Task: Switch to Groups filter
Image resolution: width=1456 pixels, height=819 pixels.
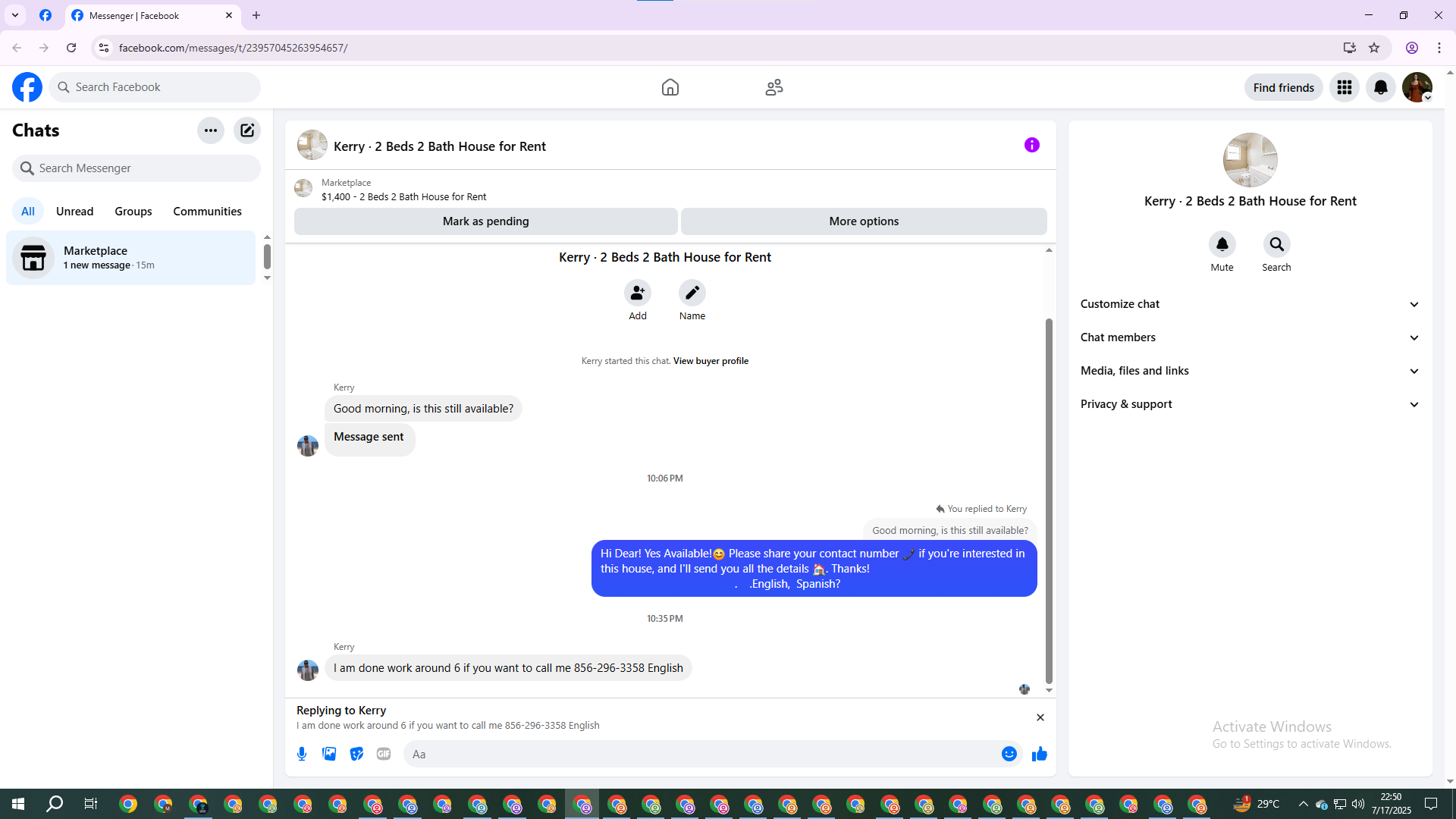Action: 133,212
